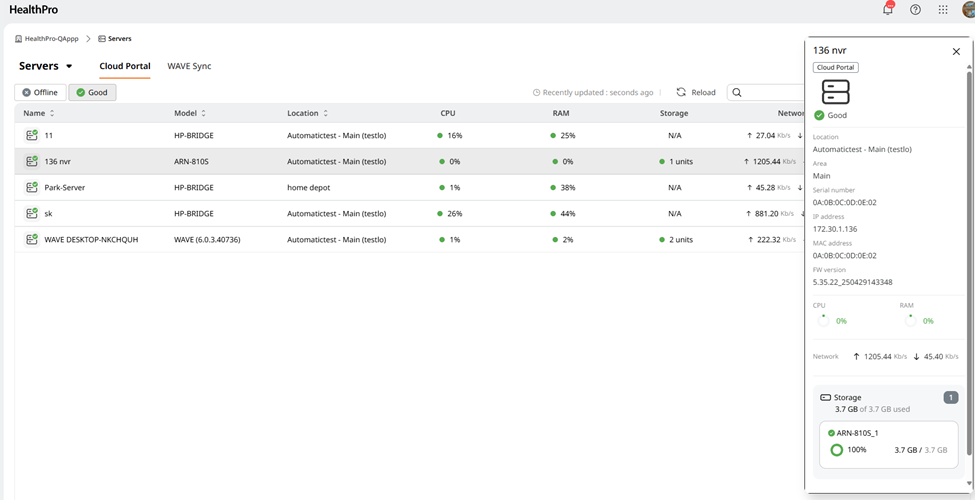This screenshot has width=975, height=500.
Task: Click the server icon beside WAVE DESKTOP-NKCHQUH
Action: (x=32, y=239)
